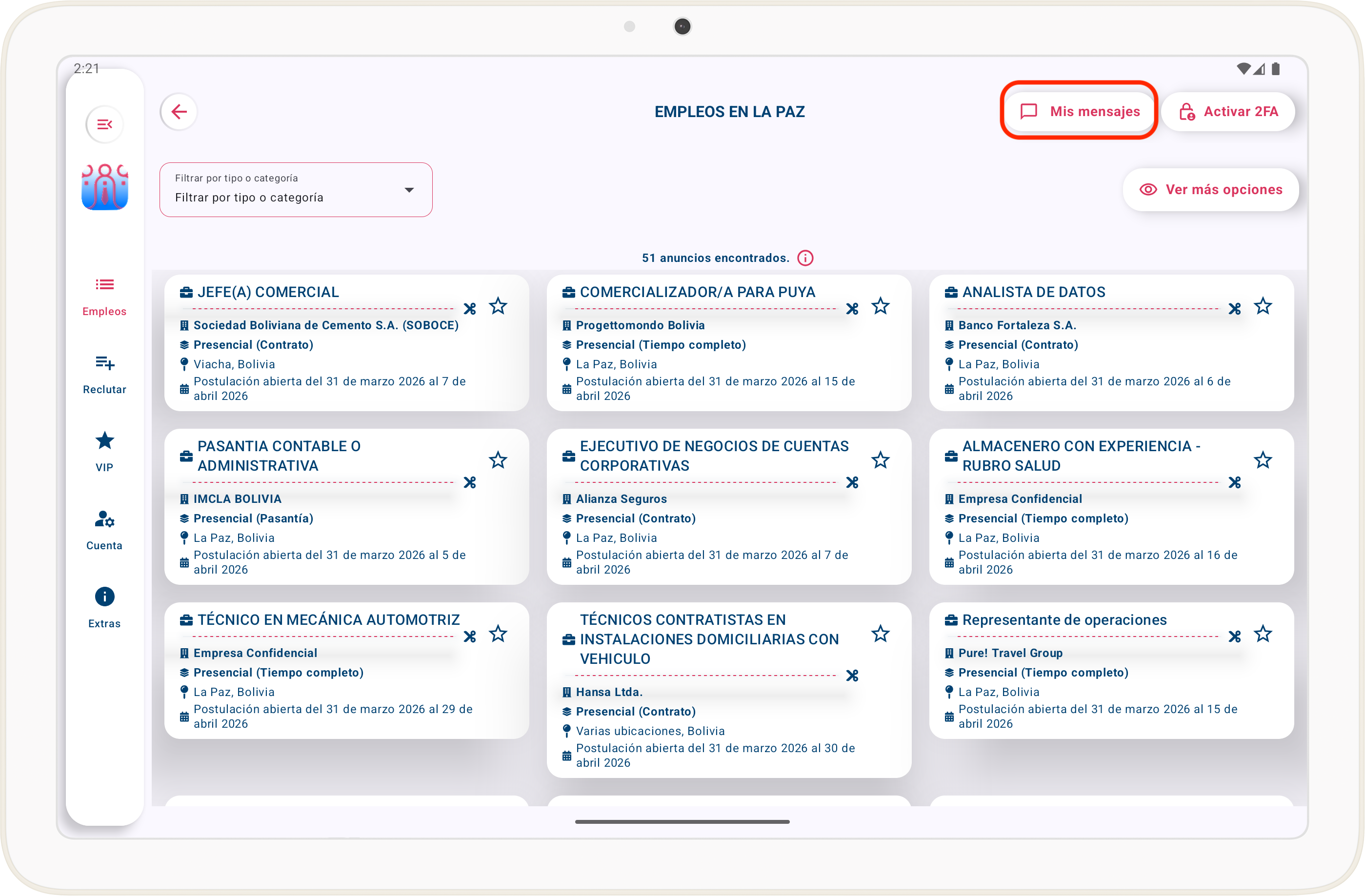Viewport: 1365px width, 896px height.
Task: Click the tools icon on JEFE(A) COMERCIAL card
Action: point(470,309)
